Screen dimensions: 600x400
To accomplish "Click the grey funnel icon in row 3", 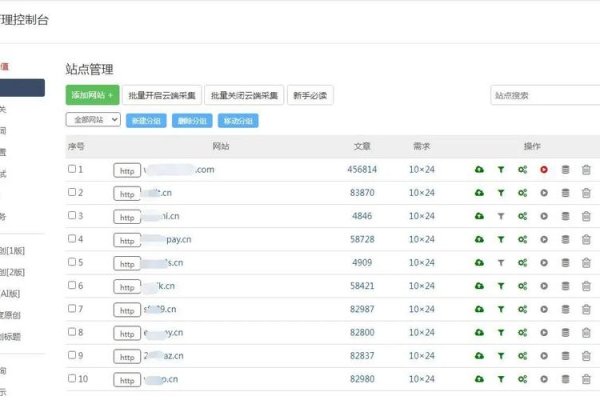I will click(501, 216).
